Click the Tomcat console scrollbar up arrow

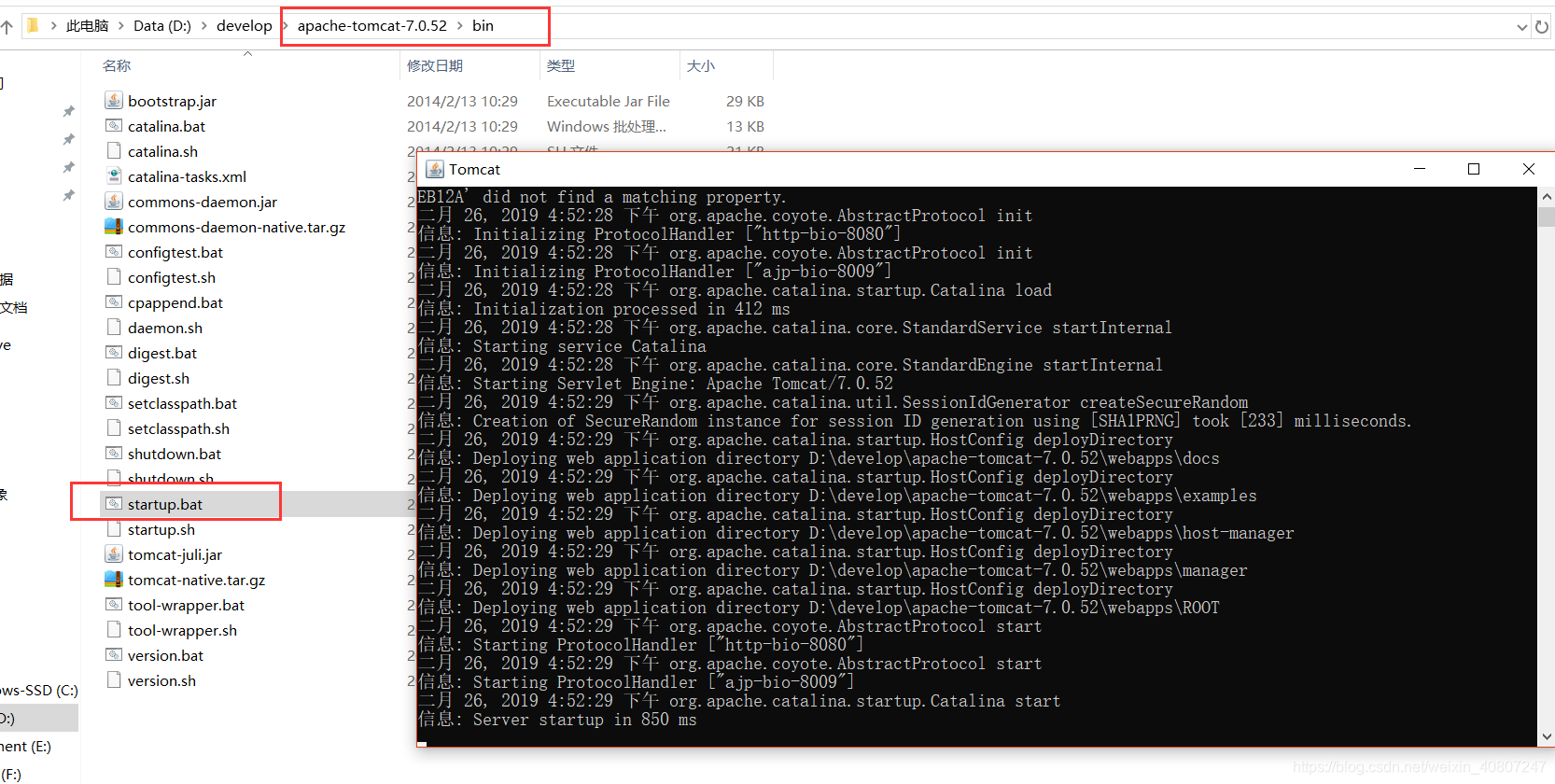(x=1546, y=196)
